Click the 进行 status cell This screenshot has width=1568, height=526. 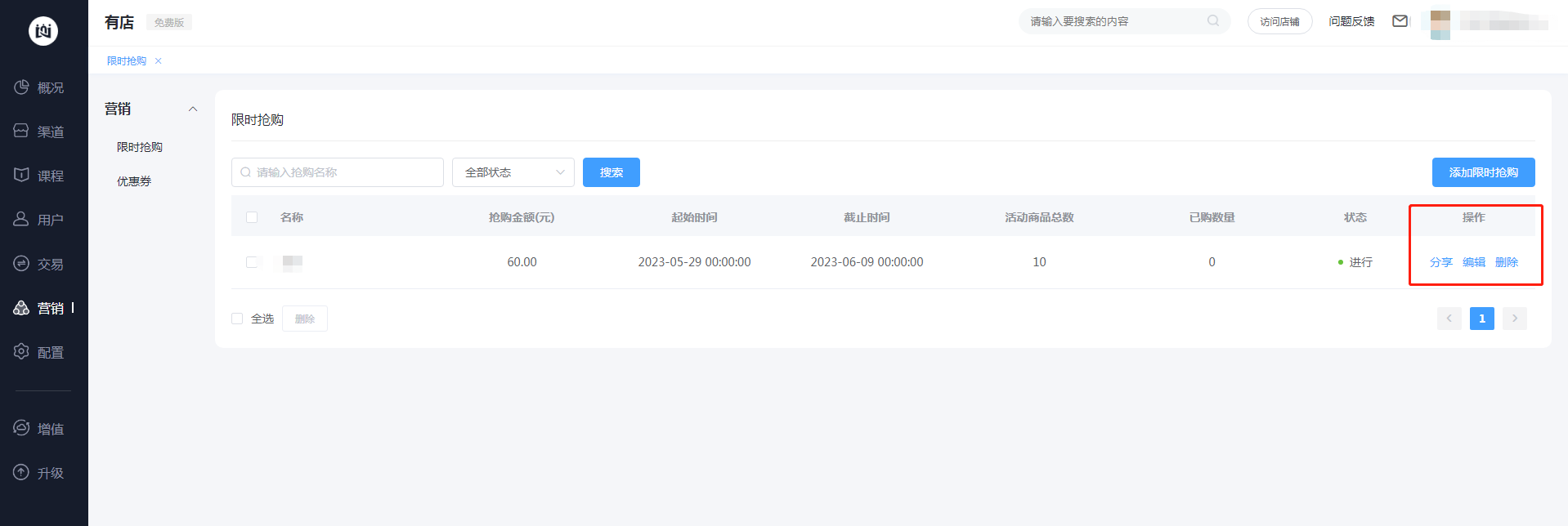click(x=1355, y=262)
